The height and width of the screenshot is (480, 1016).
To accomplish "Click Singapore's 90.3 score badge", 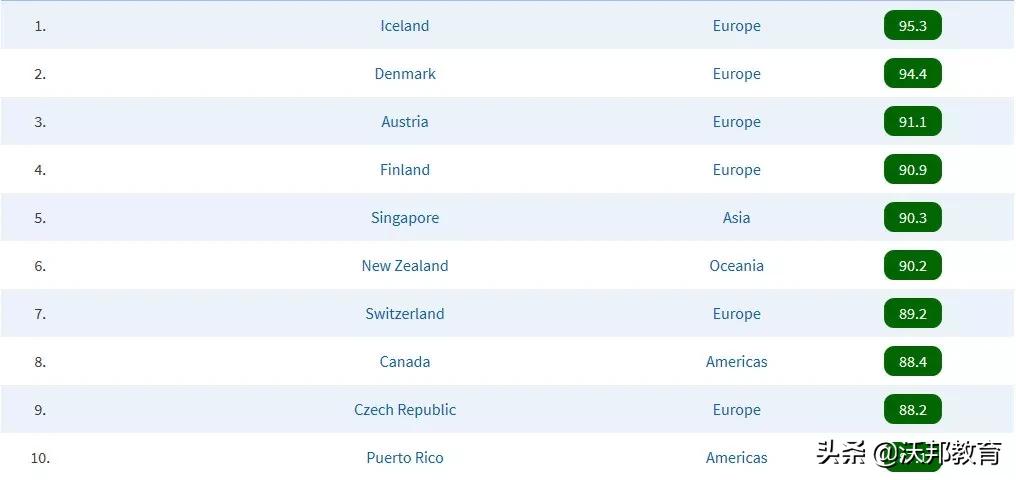I will point(912,218).
